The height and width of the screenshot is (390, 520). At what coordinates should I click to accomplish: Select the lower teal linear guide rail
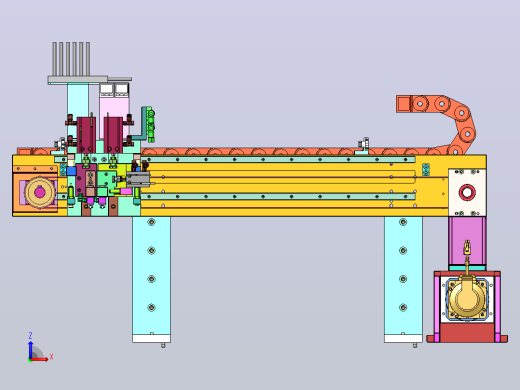(278, 197)
